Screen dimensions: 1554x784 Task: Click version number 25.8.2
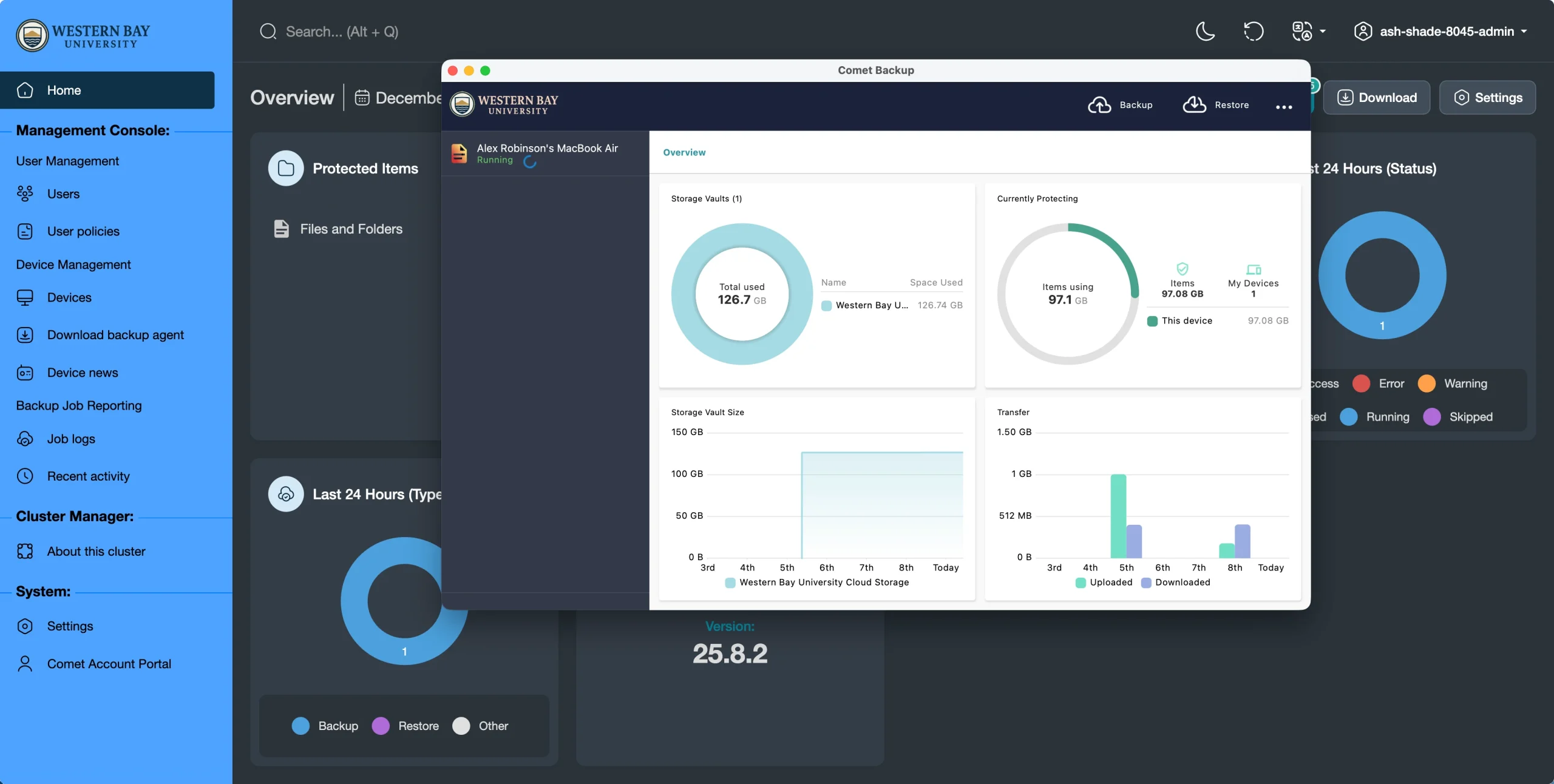[x=730, y=654]
